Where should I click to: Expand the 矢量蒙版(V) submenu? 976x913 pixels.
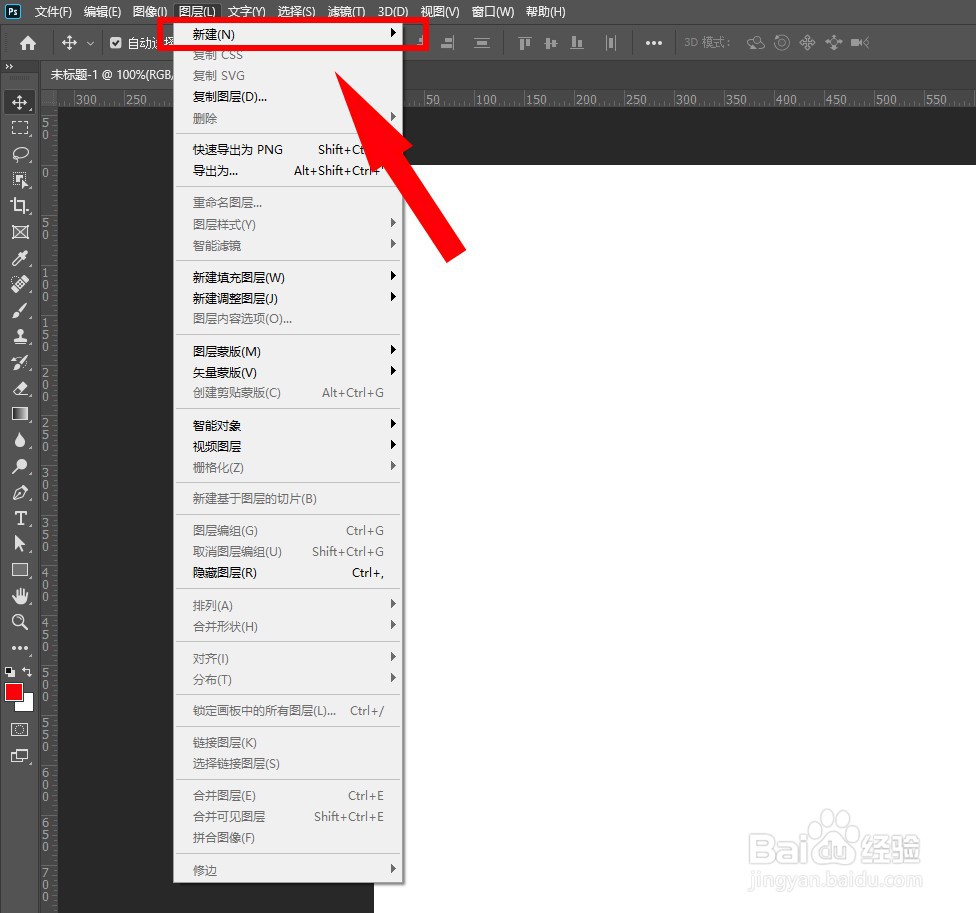[x=288, y=372]
